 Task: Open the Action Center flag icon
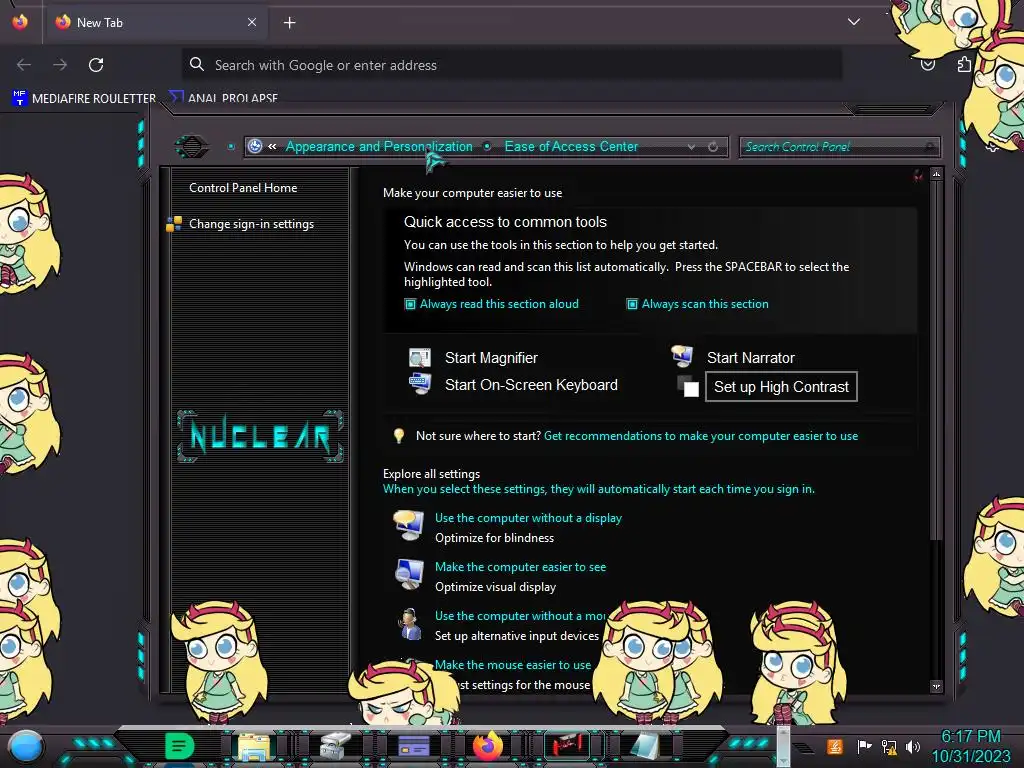(x=864, y=746)
